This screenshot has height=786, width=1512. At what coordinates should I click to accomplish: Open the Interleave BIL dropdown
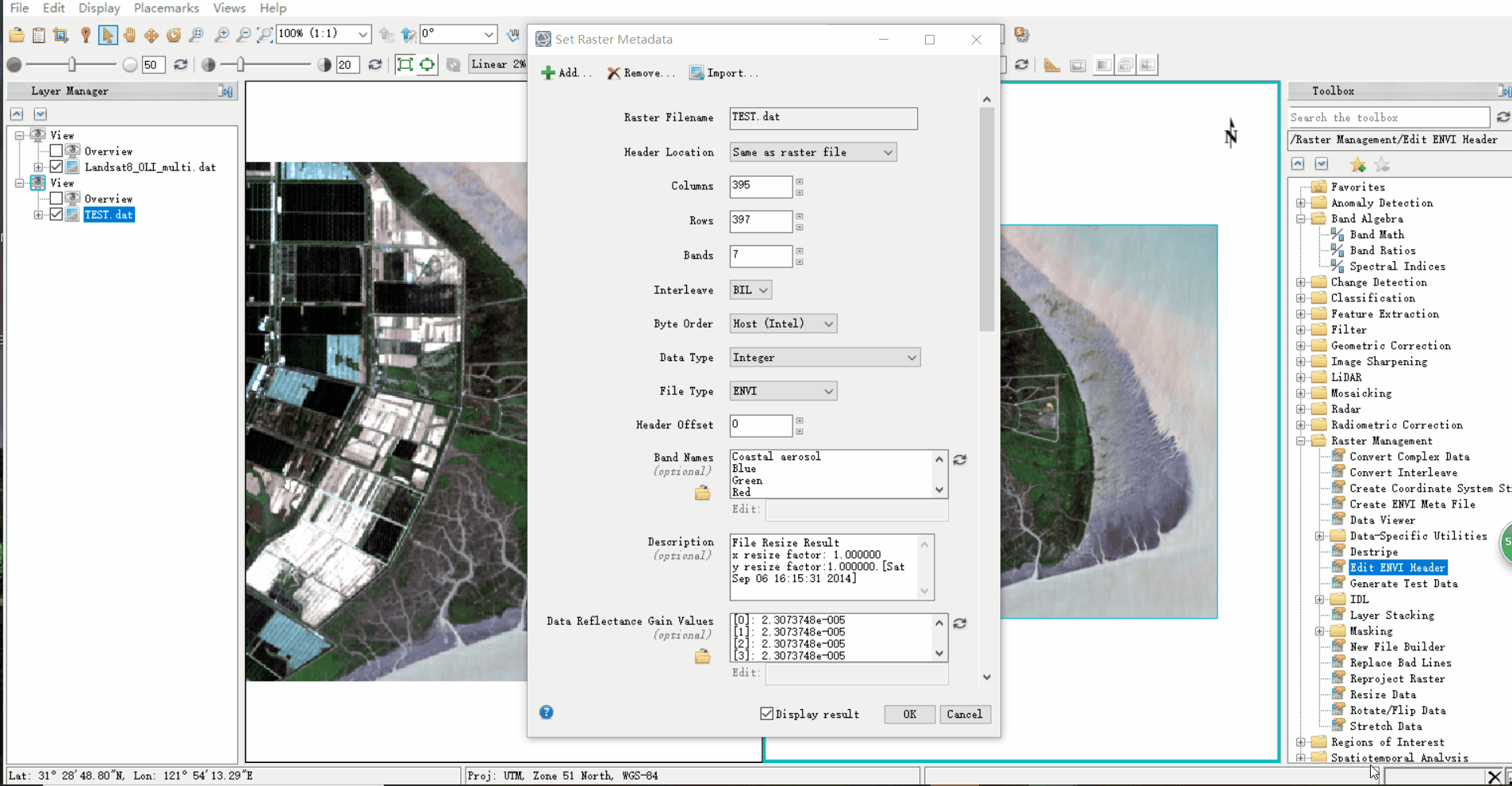[750, 290]
